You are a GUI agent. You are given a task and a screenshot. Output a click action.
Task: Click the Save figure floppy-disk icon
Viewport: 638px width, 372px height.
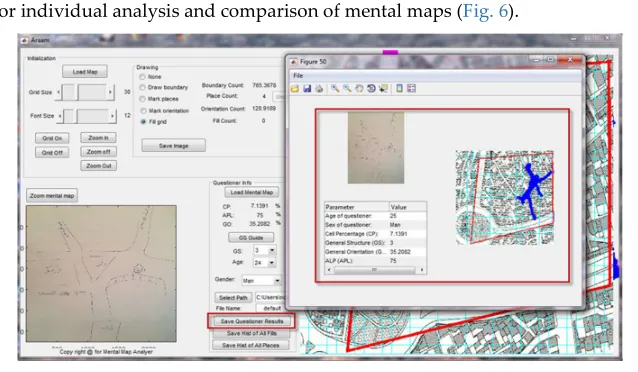pos(307,88)
